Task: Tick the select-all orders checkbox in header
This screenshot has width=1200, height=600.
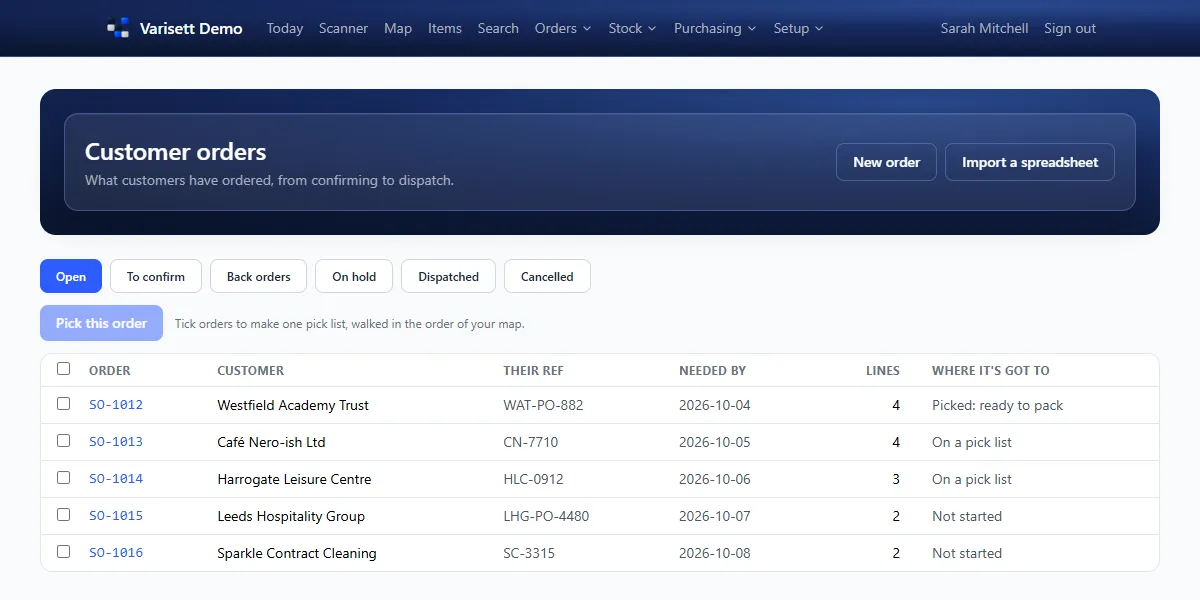Action: point(64,369)
